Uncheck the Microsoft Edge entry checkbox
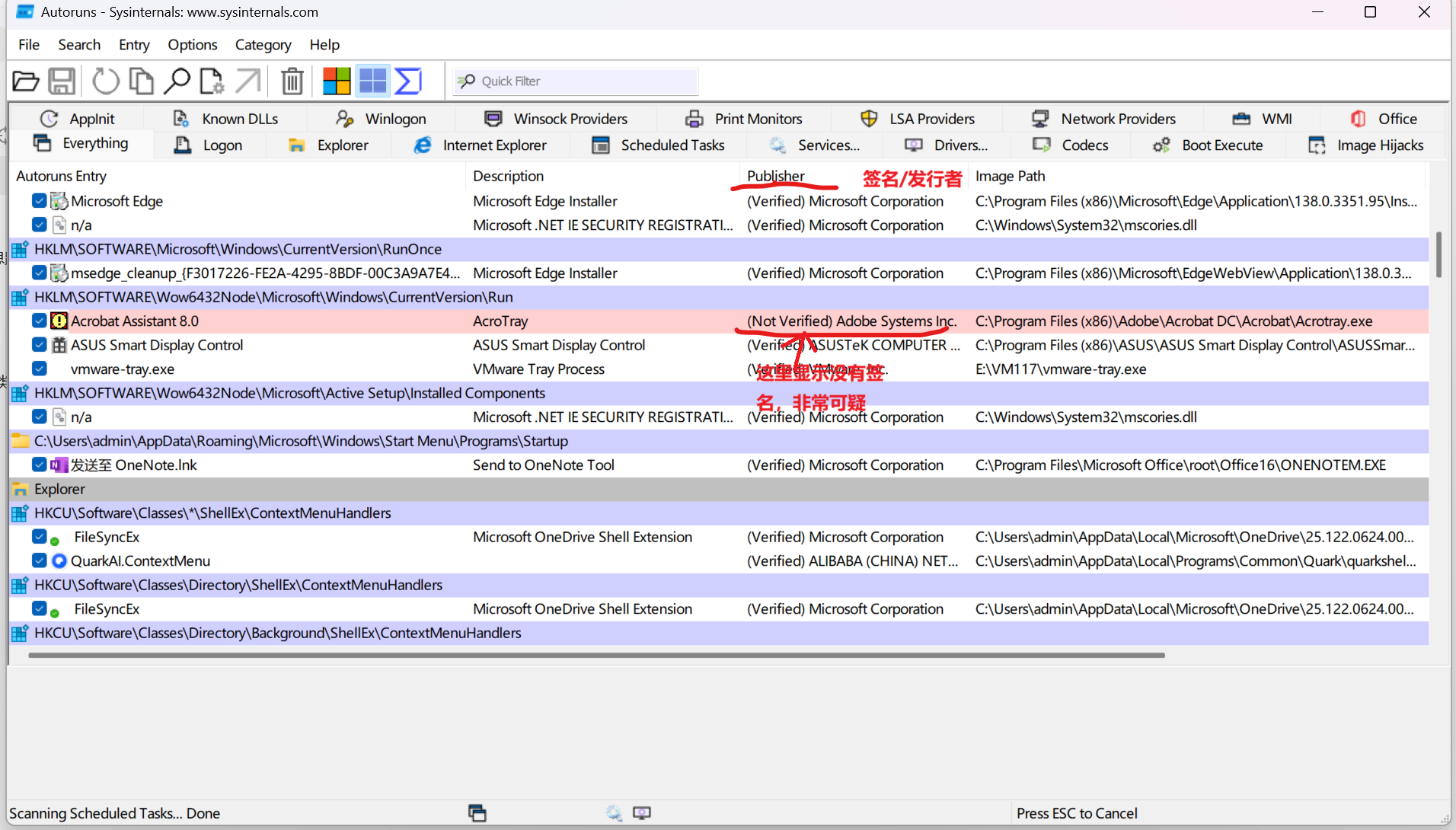Viewport: 1456px width, 830px height. tap(40, 201)
